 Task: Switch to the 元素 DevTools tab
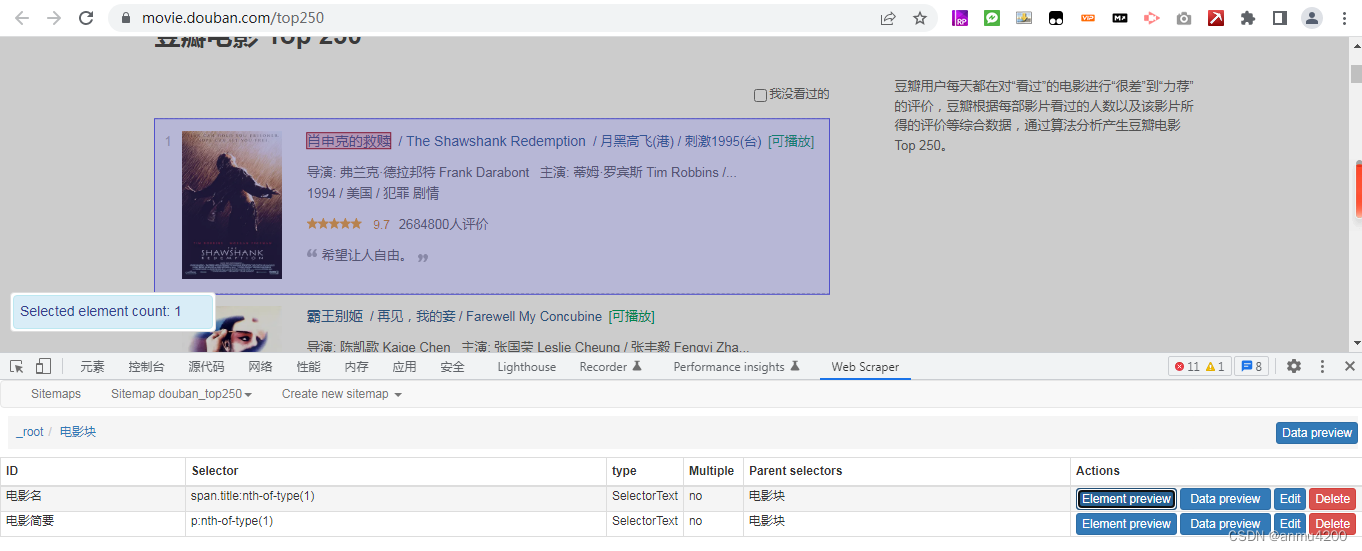(x=92, y=367)
